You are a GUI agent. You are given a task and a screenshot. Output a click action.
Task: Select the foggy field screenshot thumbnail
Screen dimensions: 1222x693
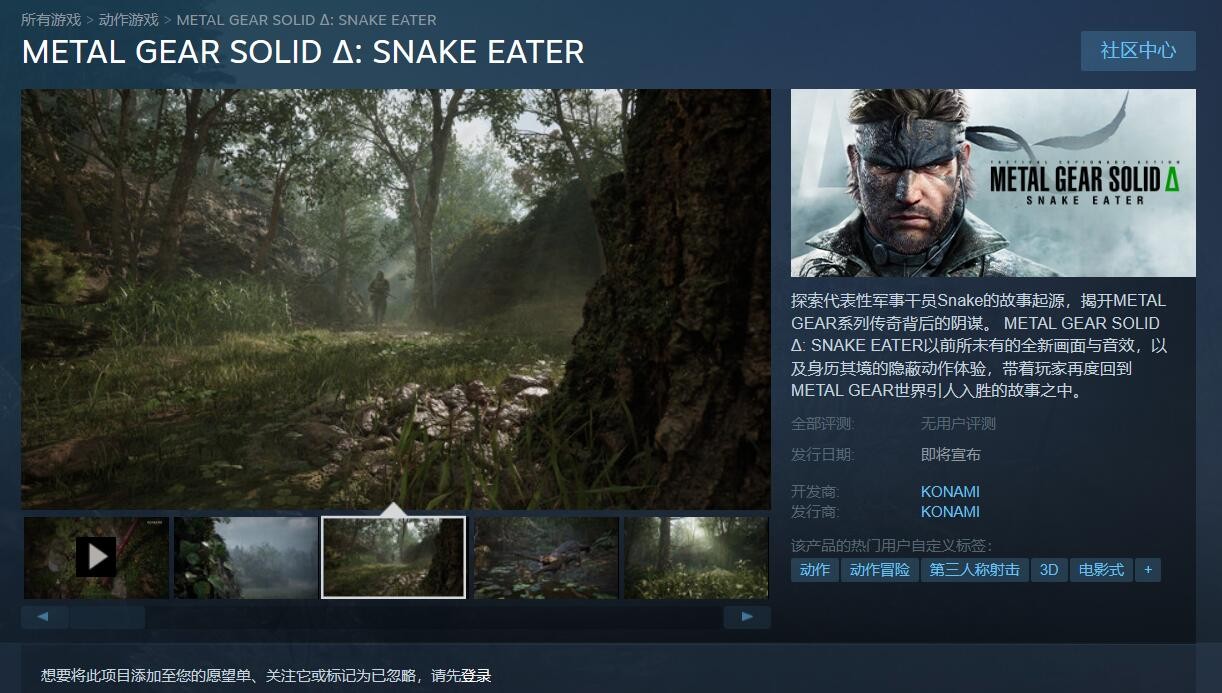coord(246,557)
